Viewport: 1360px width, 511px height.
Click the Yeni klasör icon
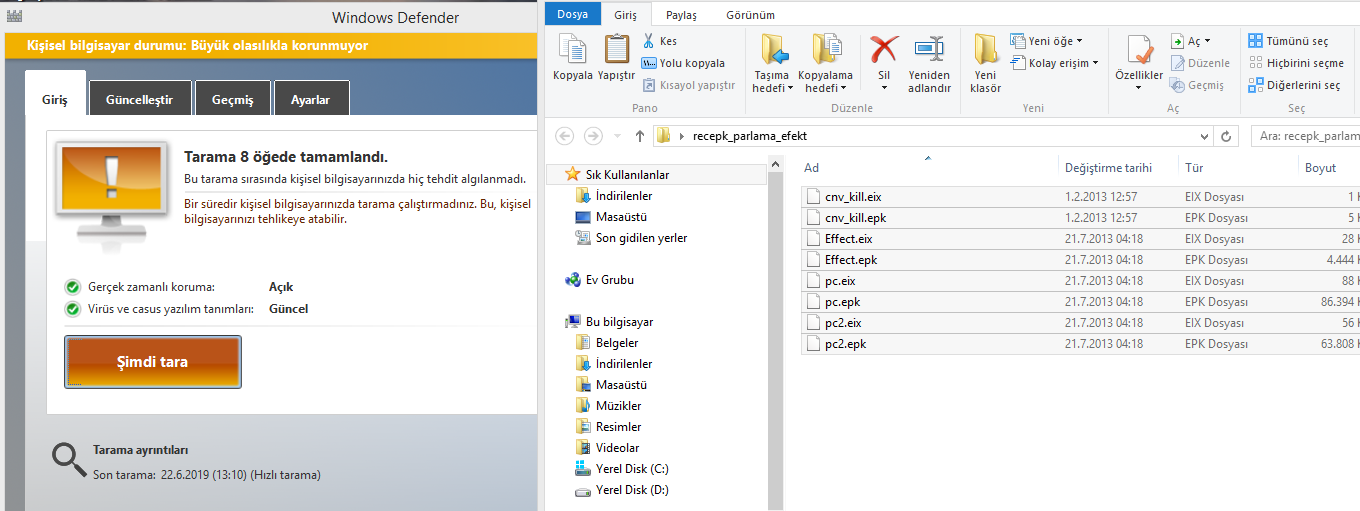point(986,49)
